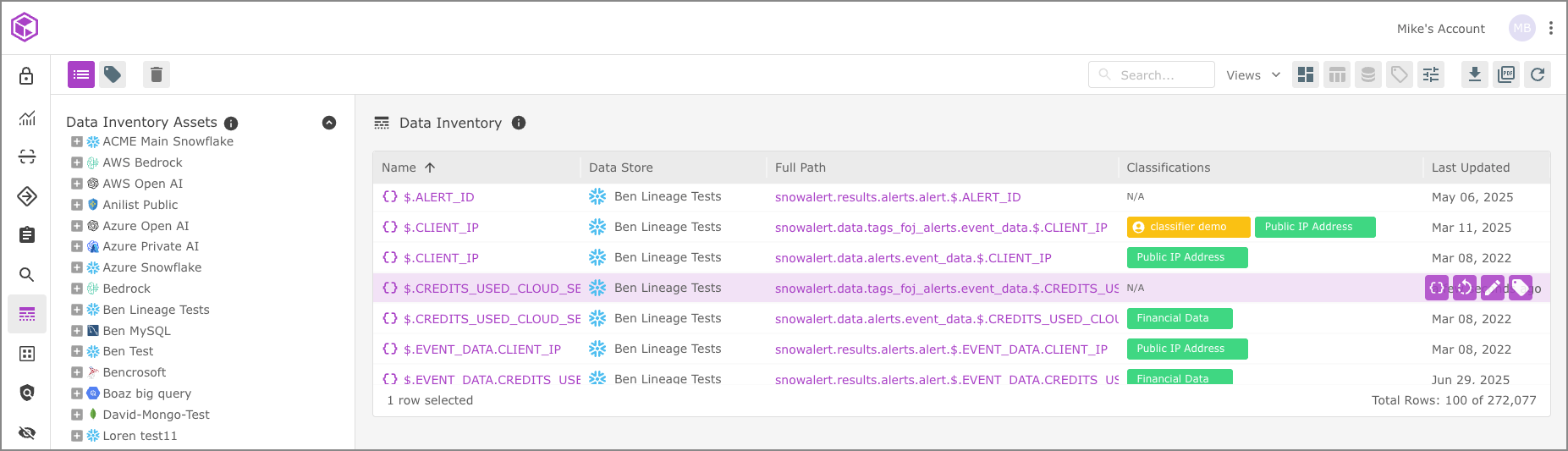Click the Mike's Account label
This screenshot has height=451, width=1568.
click(x=1440, y=29)
